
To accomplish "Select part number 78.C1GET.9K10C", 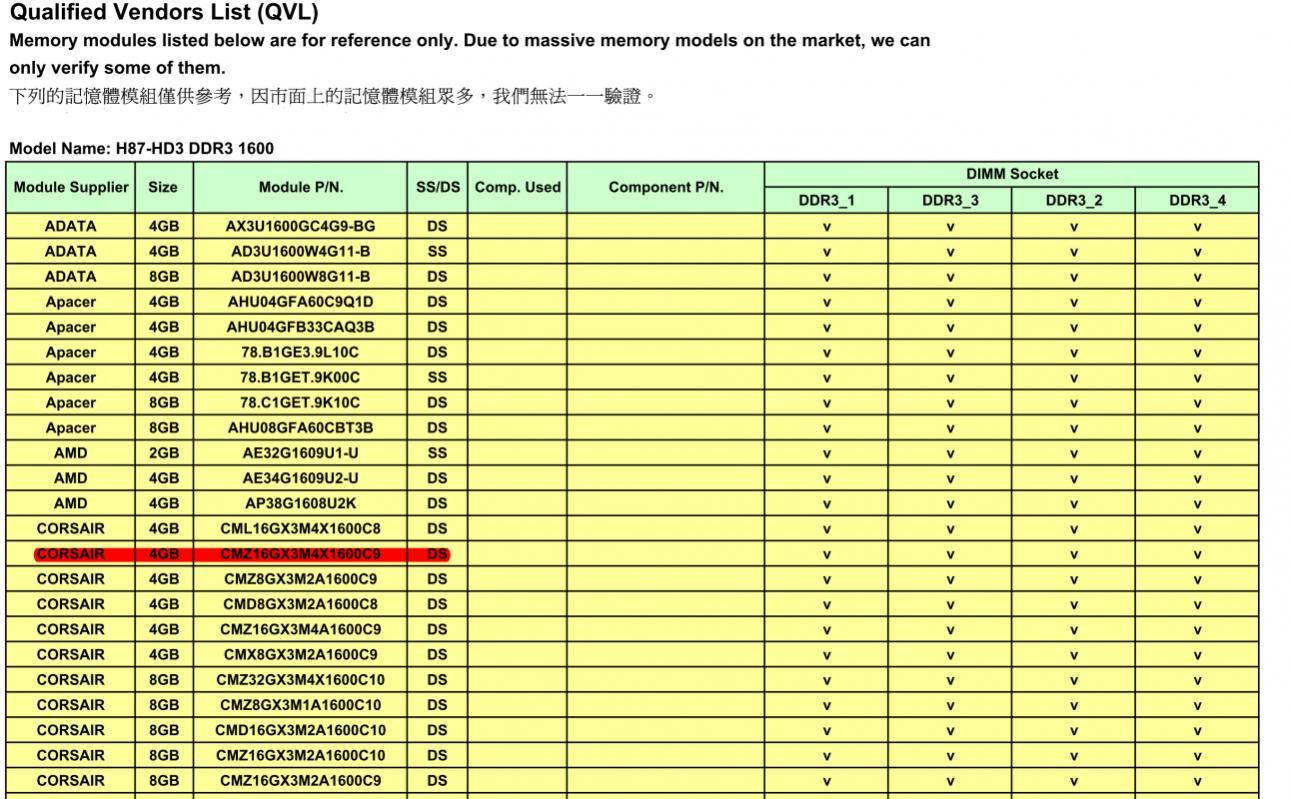I will pos(300,402).
